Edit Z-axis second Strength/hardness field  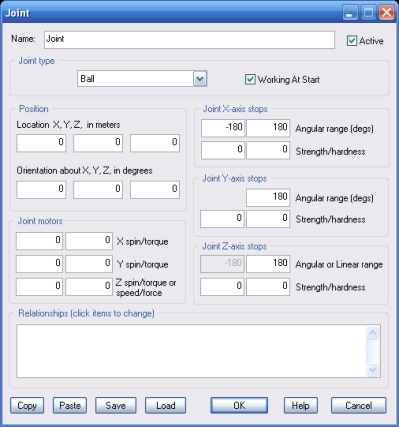click(268, 287)
